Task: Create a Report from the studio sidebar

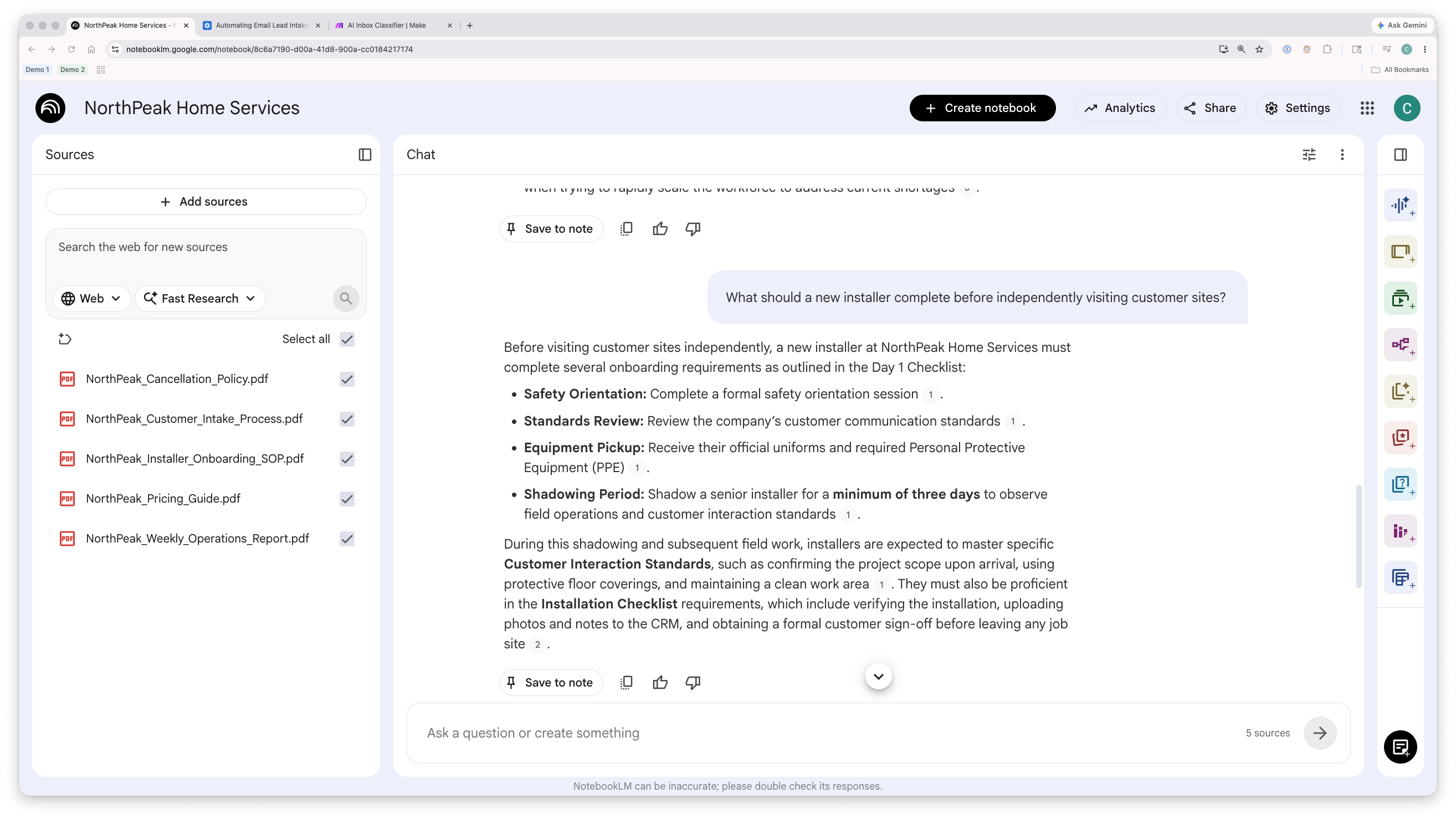Action: click(x=1401, y=391)
